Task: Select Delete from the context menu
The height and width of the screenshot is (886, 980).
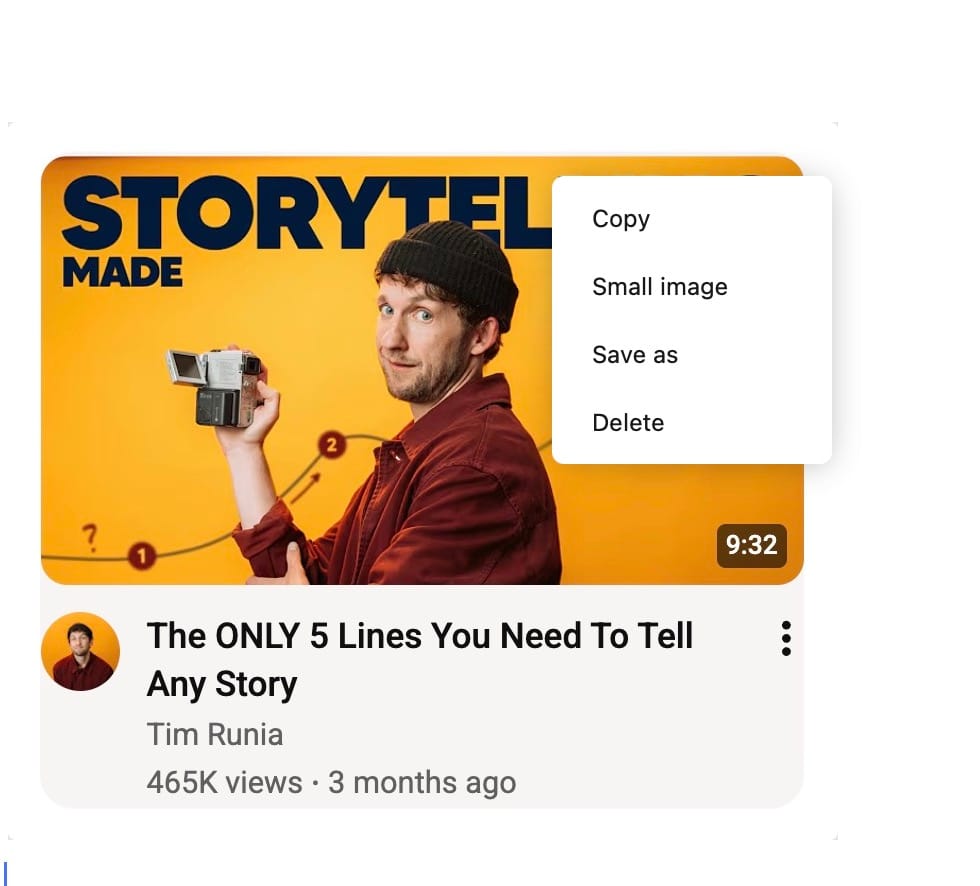Action: pyautogui.click(x=628, y=423)
